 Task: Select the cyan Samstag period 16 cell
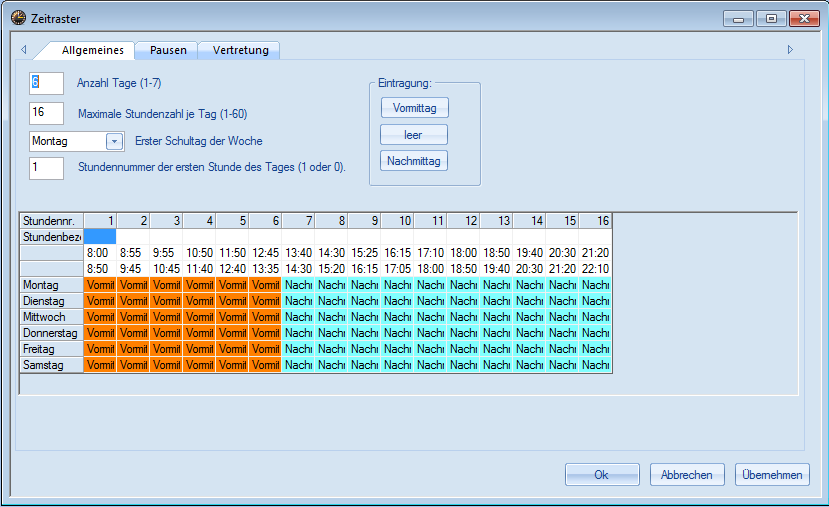coord(595,366)
